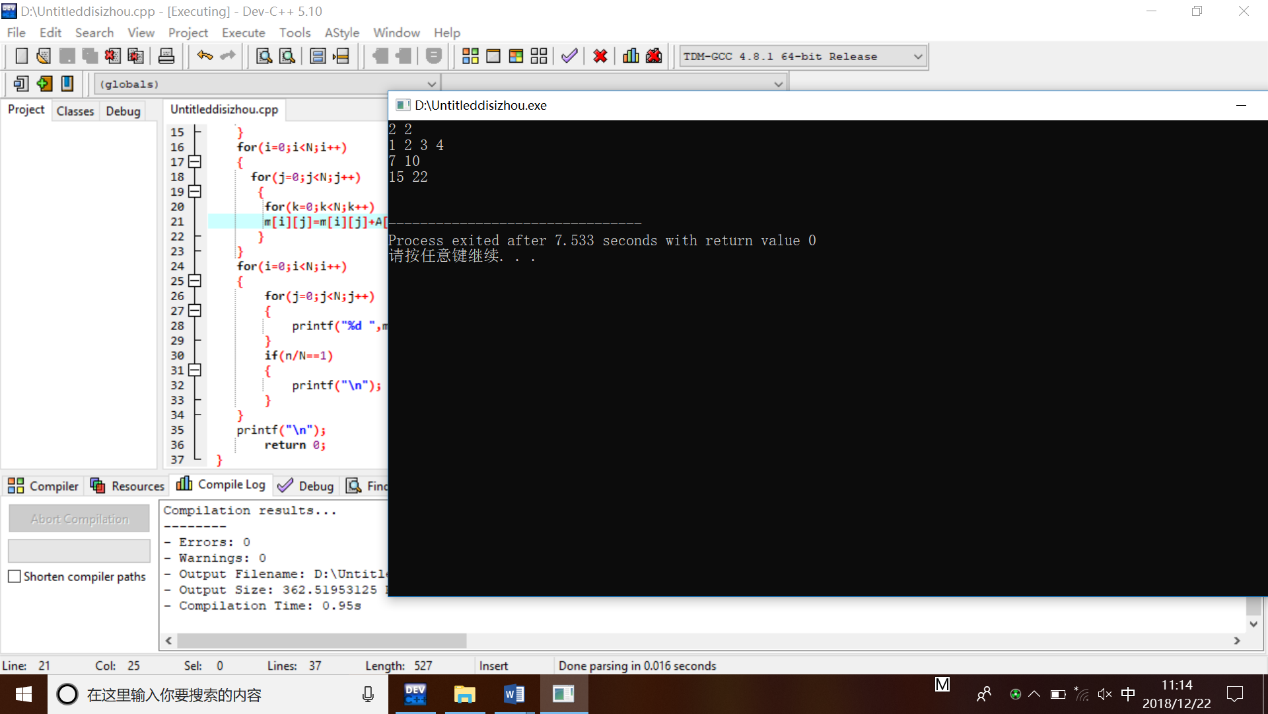This screenshot has width=1268, height=714.
Task: Click the Find magnifier toolbar icon
Action: pyautogui.click(x=264, y=56)
